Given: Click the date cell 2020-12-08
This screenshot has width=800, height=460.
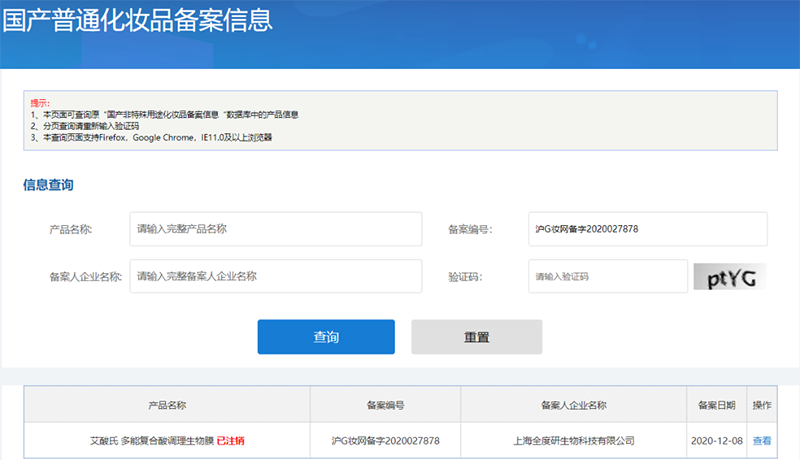Looking at the screenshot, I should [716, 441].
